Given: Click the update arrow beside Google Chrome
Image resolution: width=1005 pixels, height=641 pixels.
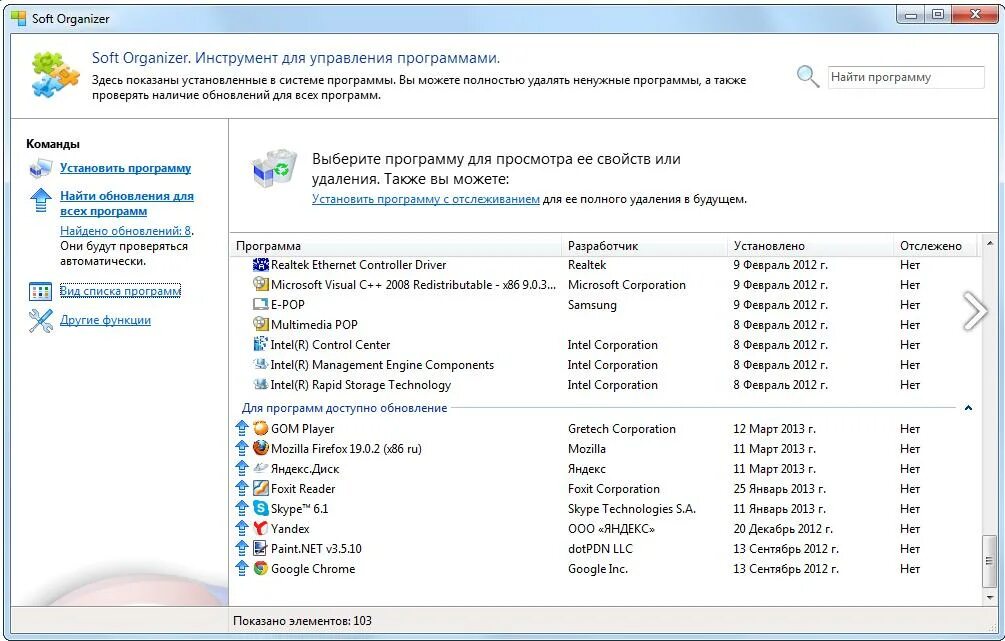Looking at the screenshot, I should pyautogui.click(x=242, y=568).
